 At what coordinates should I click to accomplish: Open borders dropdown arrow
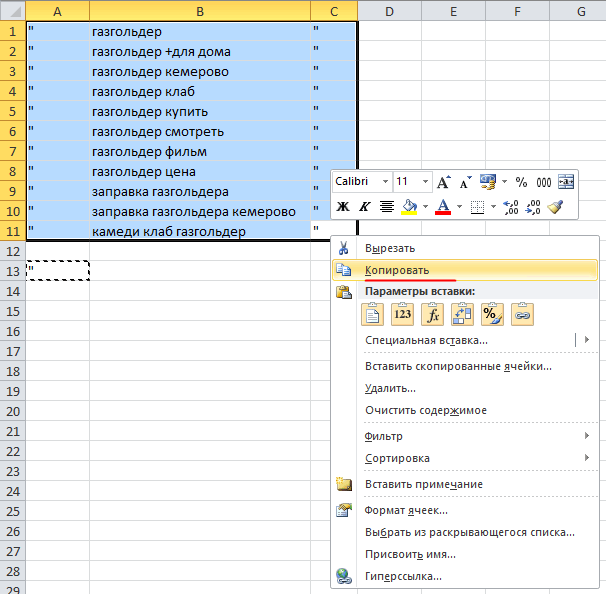[493, 206]
